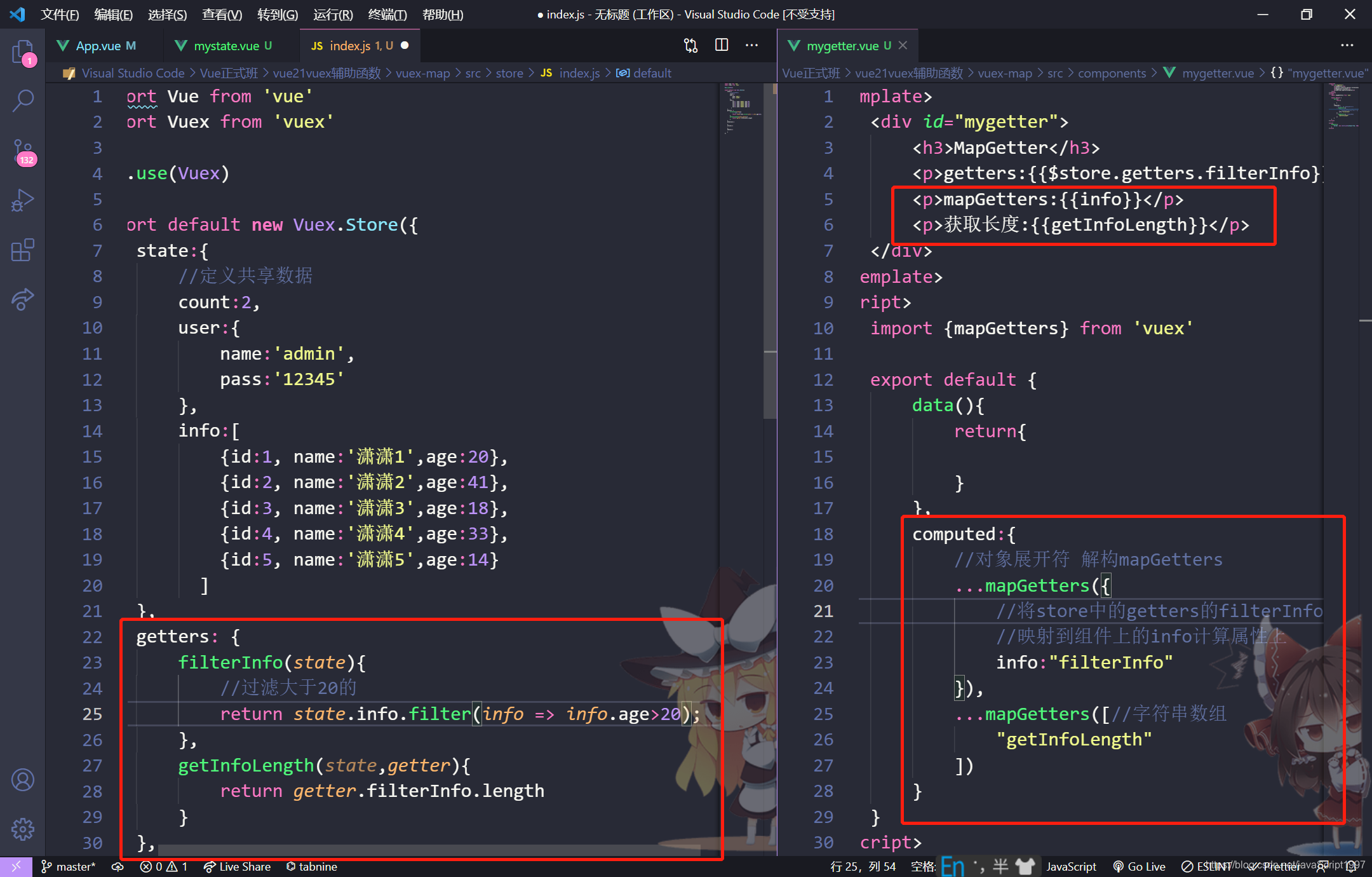Open the Search view in activity bar
Viewport: 1372px width, 877px height.
pyautogui.click(x=23, y=100)
